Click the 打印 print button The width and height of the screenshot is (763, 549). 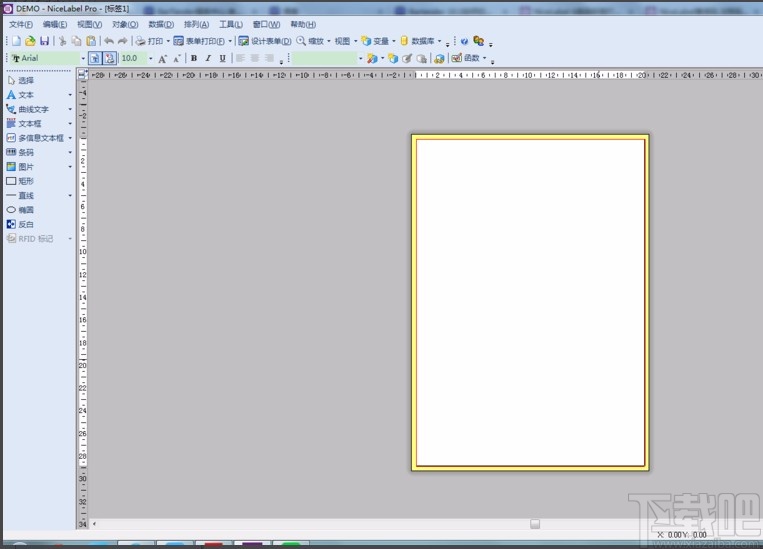149,41
